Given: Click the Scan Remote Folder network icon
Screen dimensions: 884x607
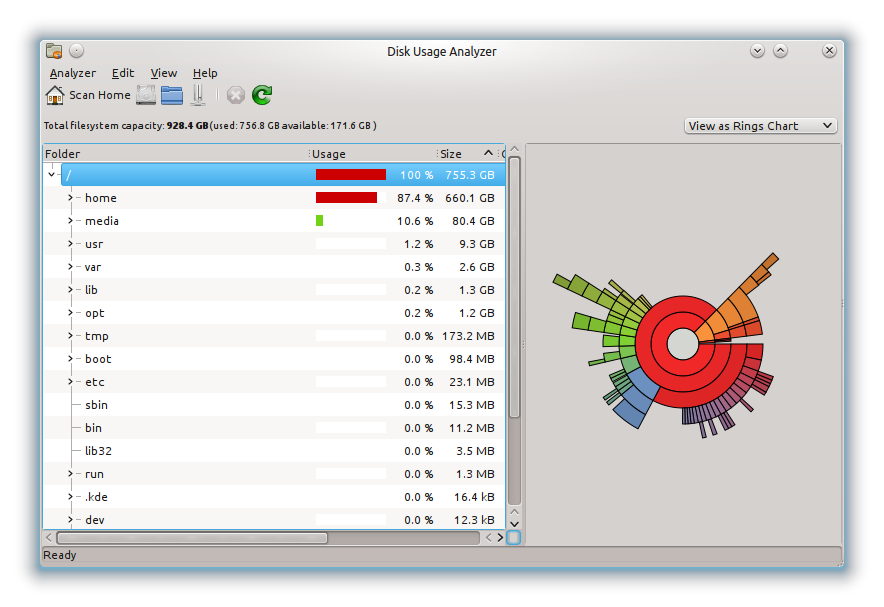Looking at the screenshot, I should (x=198, y=95).
